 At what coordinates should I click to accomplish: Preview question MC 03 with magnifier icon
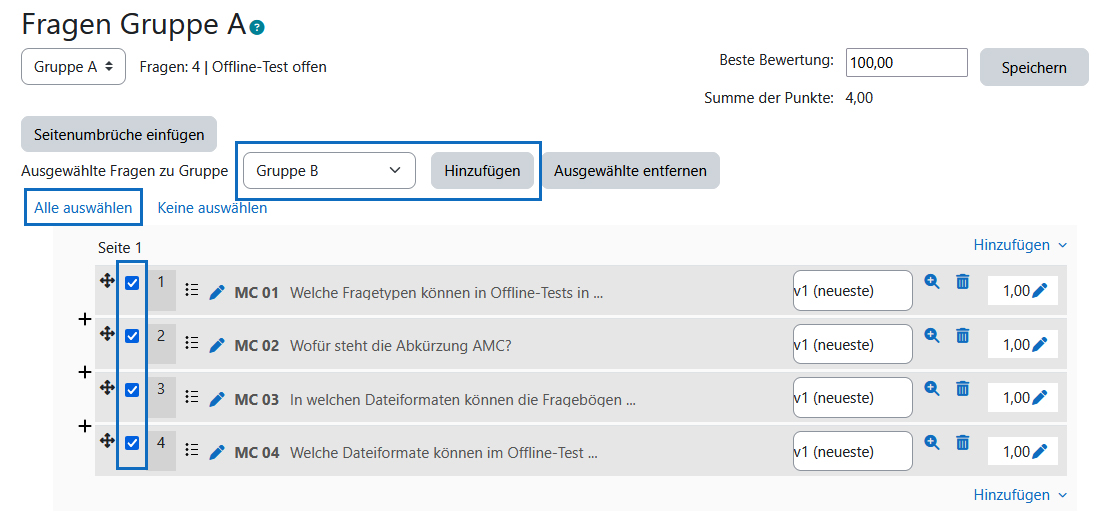(x=932, y=388)
